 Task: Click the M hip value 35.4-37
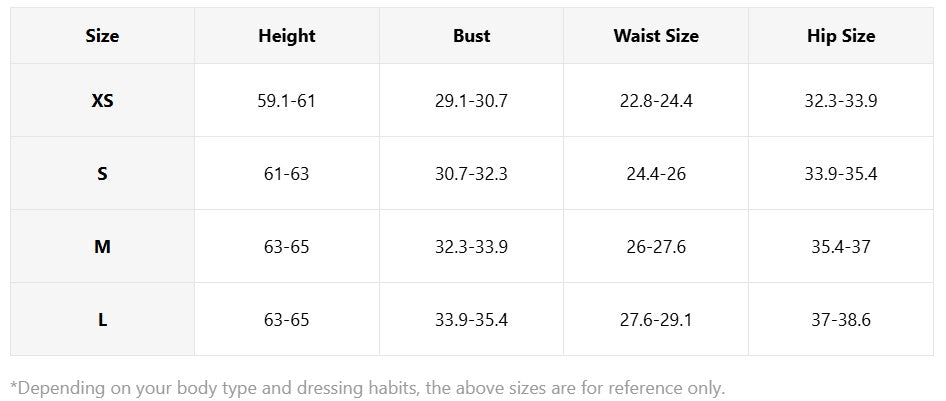841,247
